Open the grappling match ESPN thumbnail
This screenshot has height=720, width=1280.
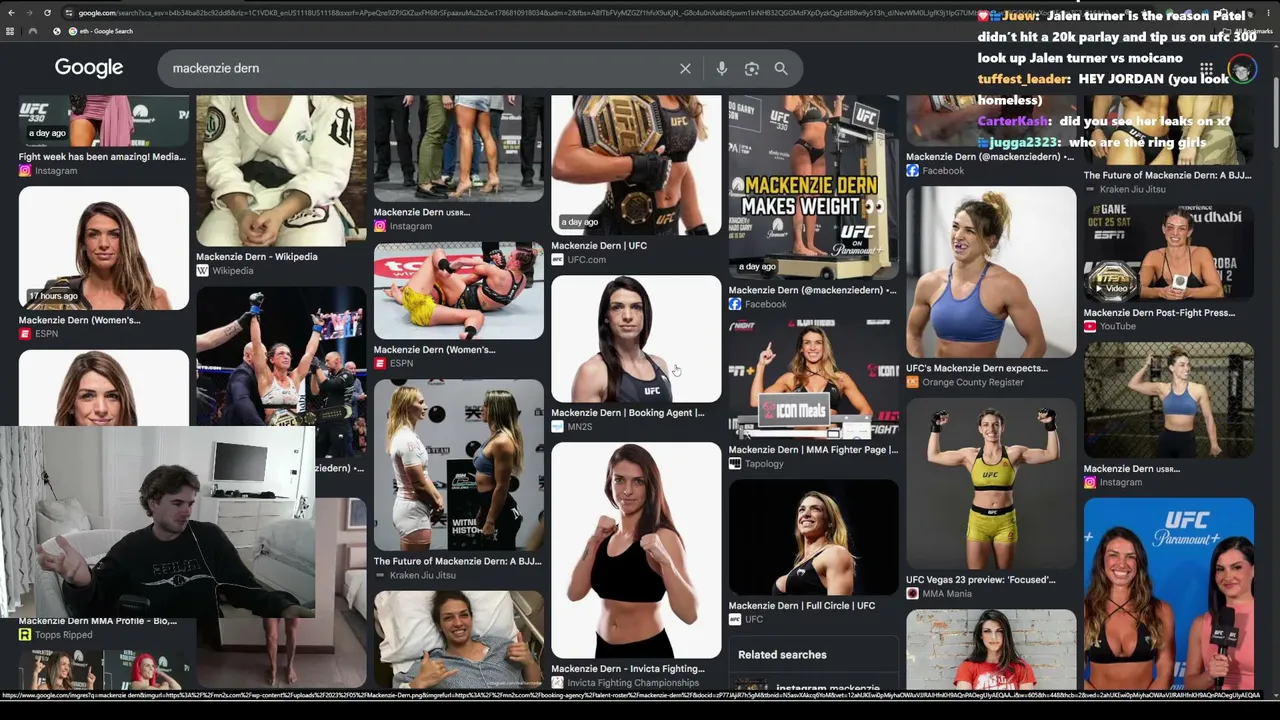coord(459,290)
